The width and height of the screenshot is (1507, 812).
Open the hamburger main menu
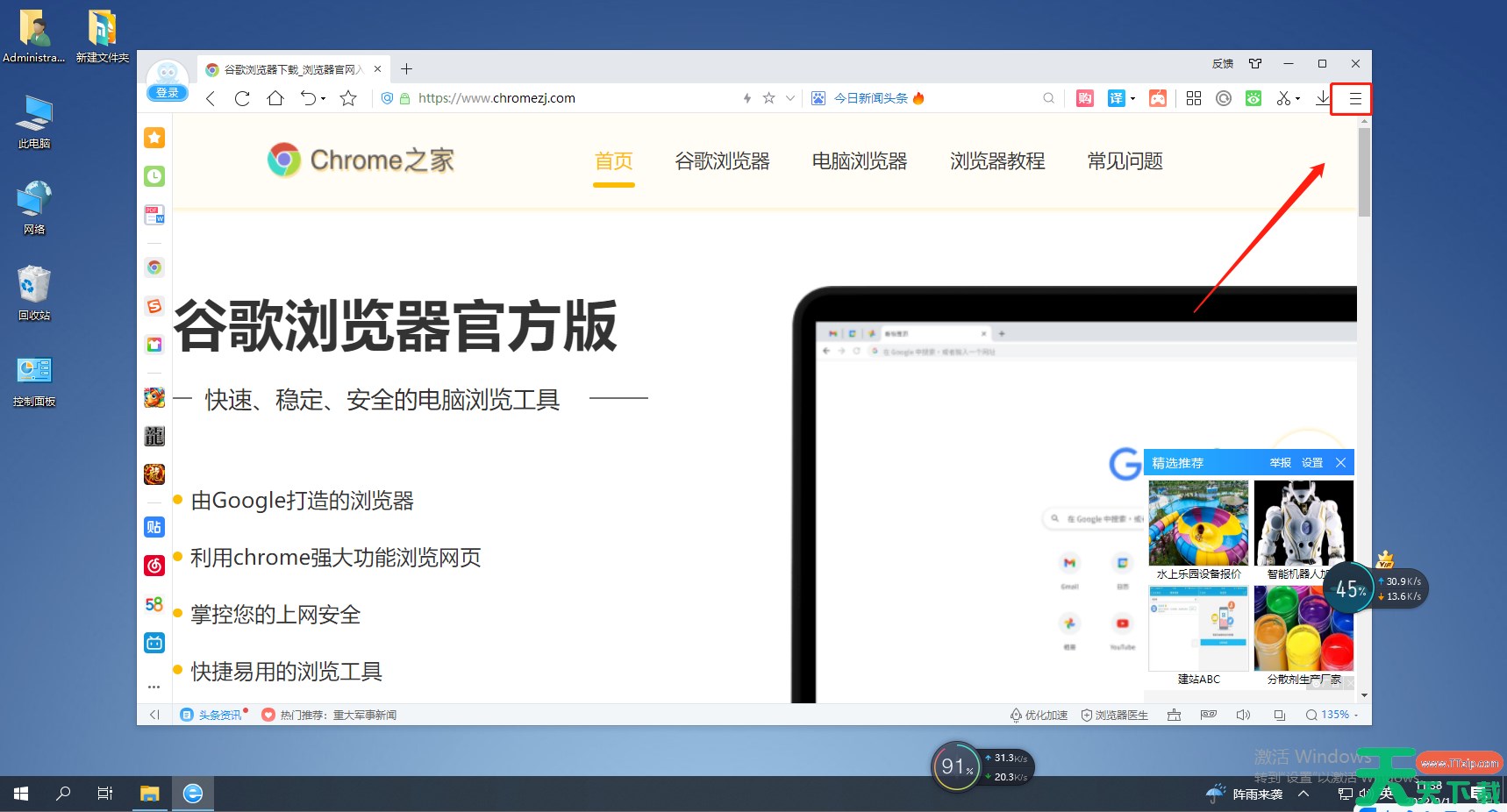1354,99
